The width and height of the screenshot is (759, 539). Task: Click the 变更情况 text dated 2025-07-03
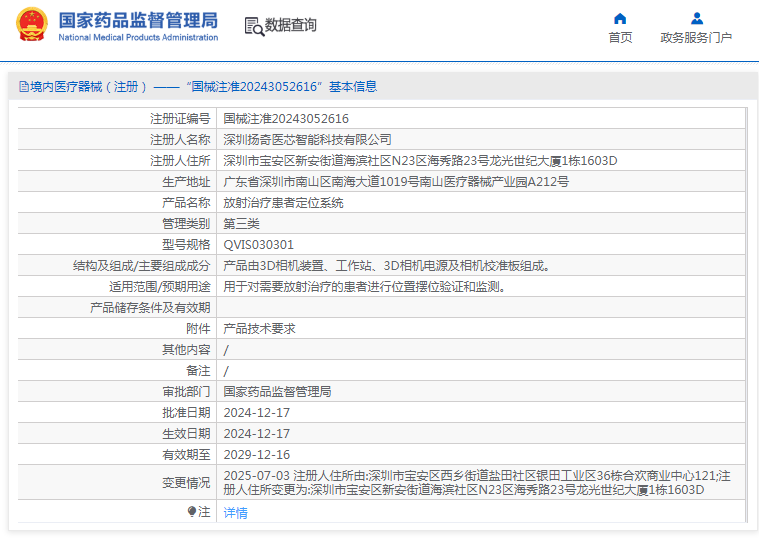[477, 482]
